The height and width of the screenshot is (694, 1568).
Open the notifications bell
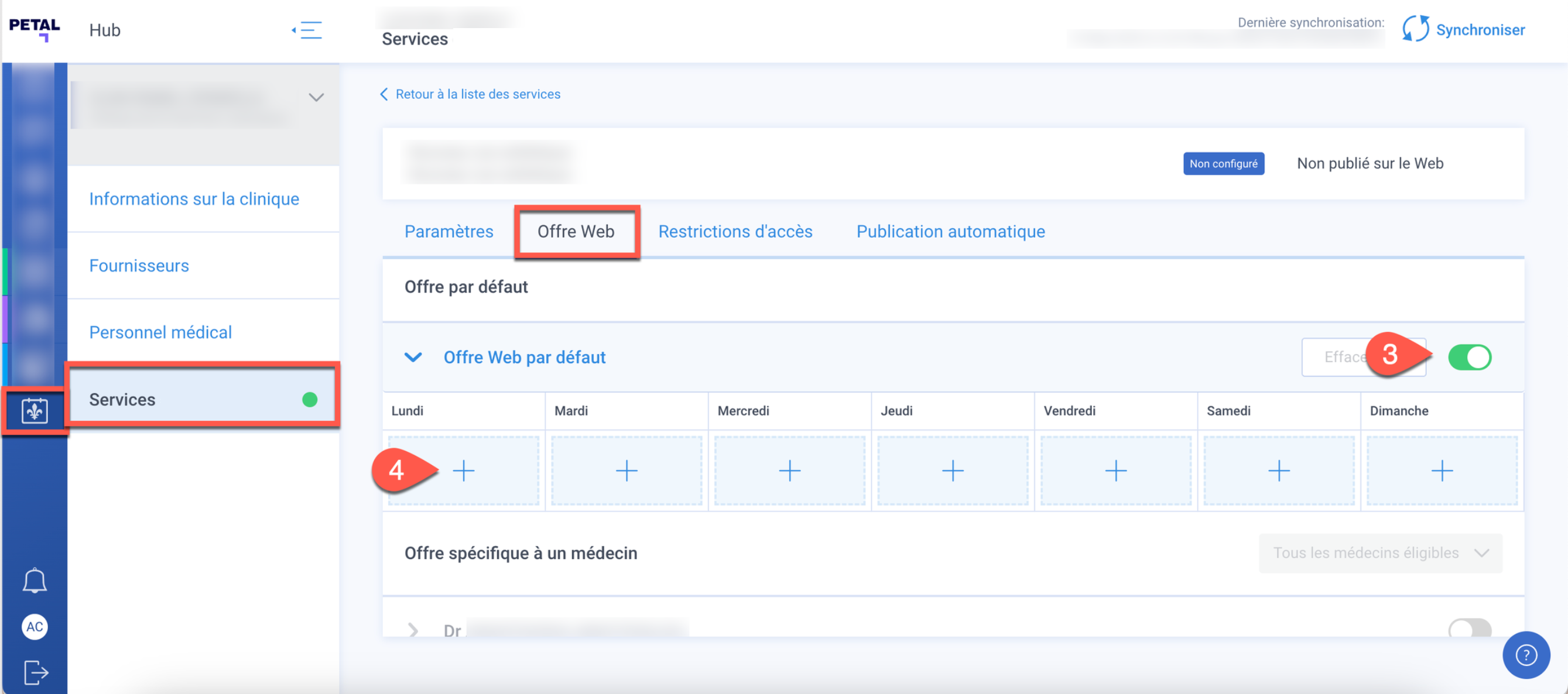pyautogui.click(x=35, y=580)
